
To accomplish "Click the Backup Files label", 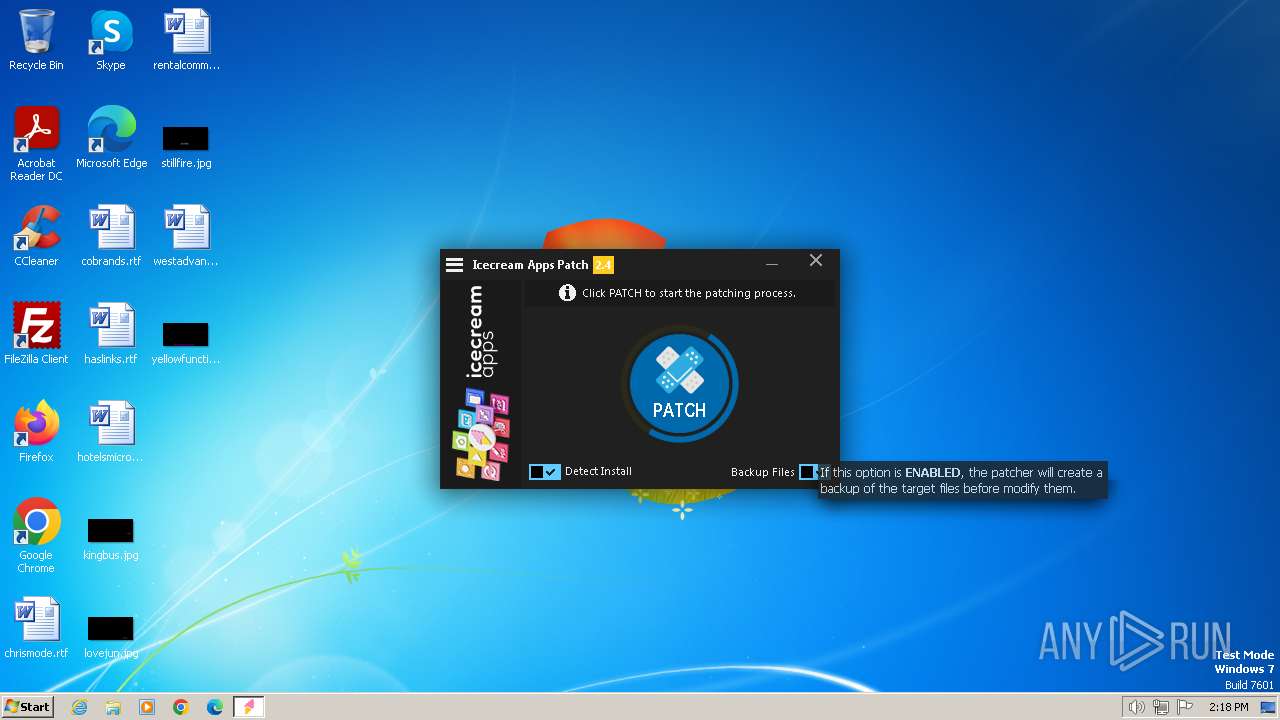I will click(762, 472).
